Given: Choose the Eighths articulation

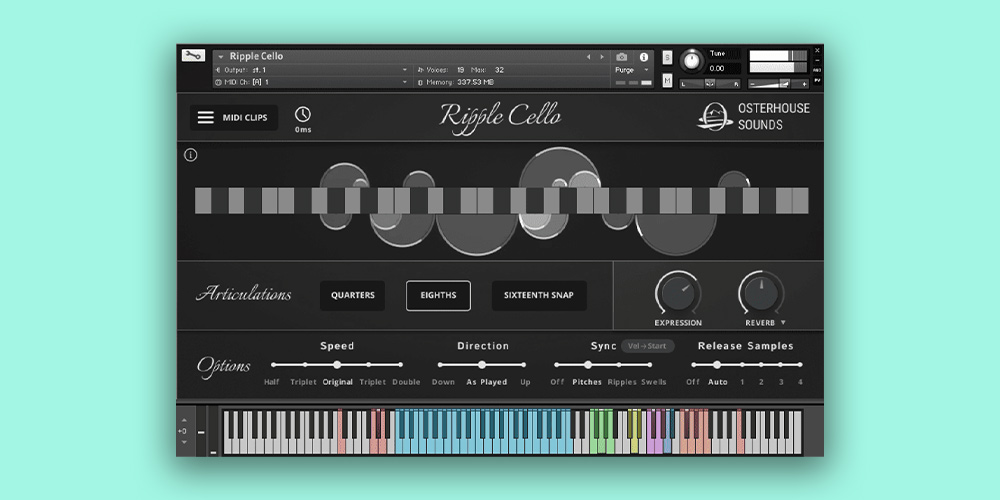Looking at the screenshot, I should click(x=438, y=296).
